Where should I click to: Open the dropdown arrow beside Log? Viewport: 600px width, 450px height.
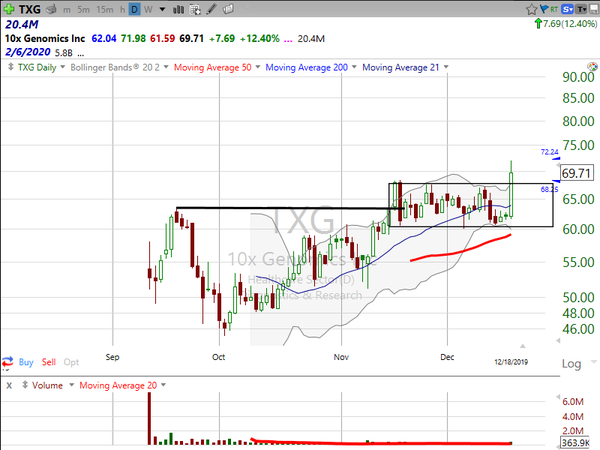593,362
